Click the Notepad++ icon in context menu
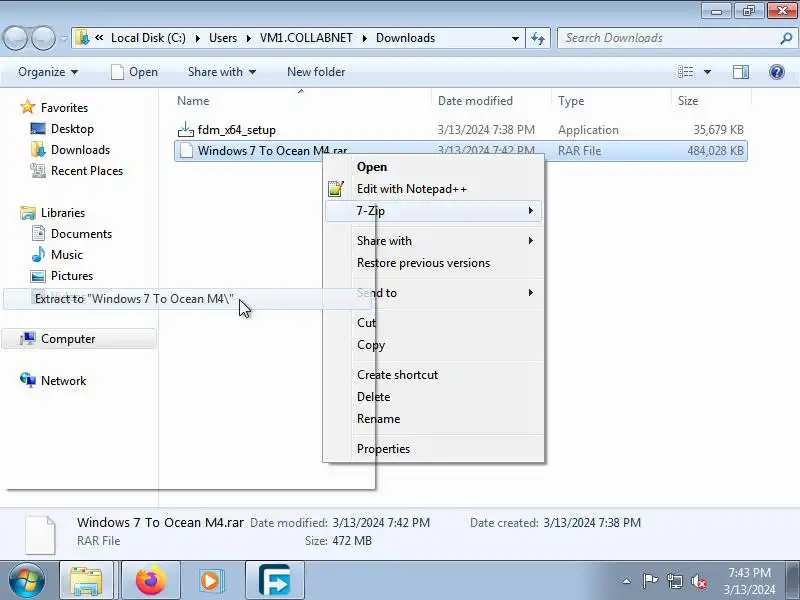The image size is (800, 600). coord(336,189)
